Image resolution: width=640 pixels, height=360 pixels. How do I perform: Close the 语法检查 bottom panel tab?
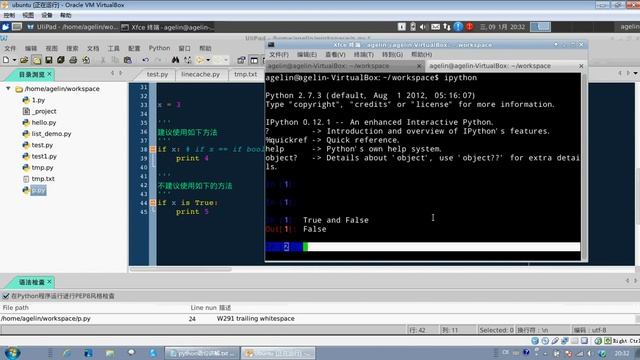[49, 282]
